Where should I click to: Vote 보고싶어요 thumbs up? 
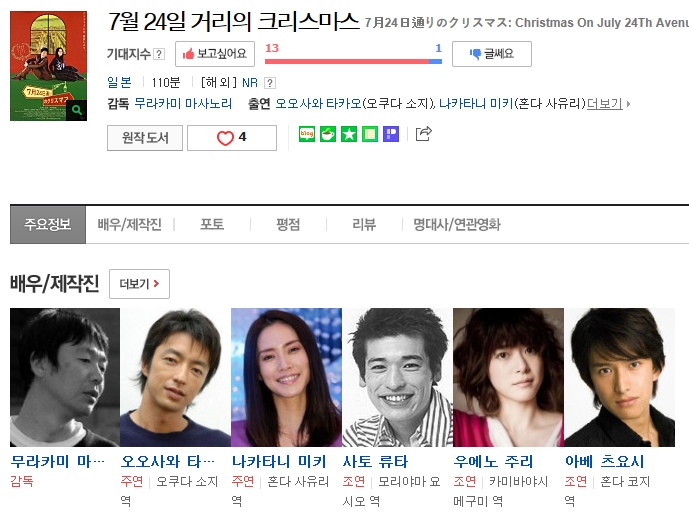pos(215,54)
